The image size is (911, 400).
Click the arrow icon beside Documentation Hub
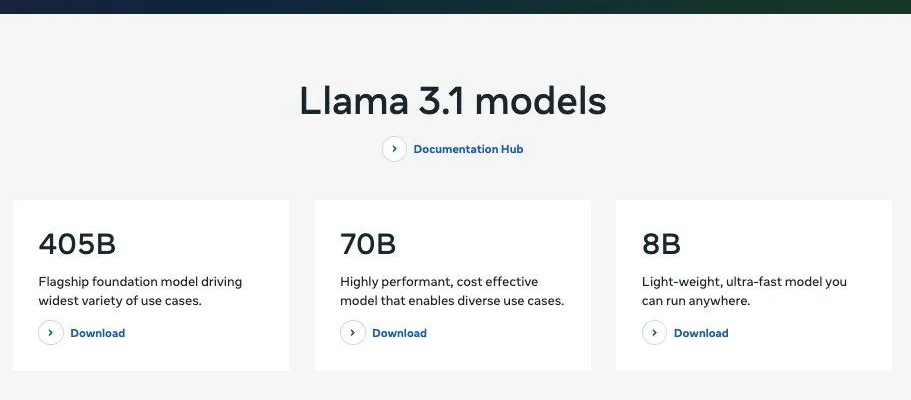pyautogui.click(x=394, y=149)
